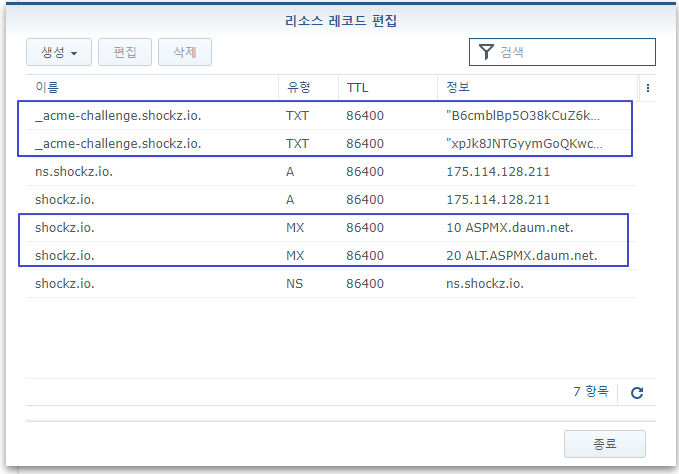Sort by the 정보 column header

tap(536, 88)
